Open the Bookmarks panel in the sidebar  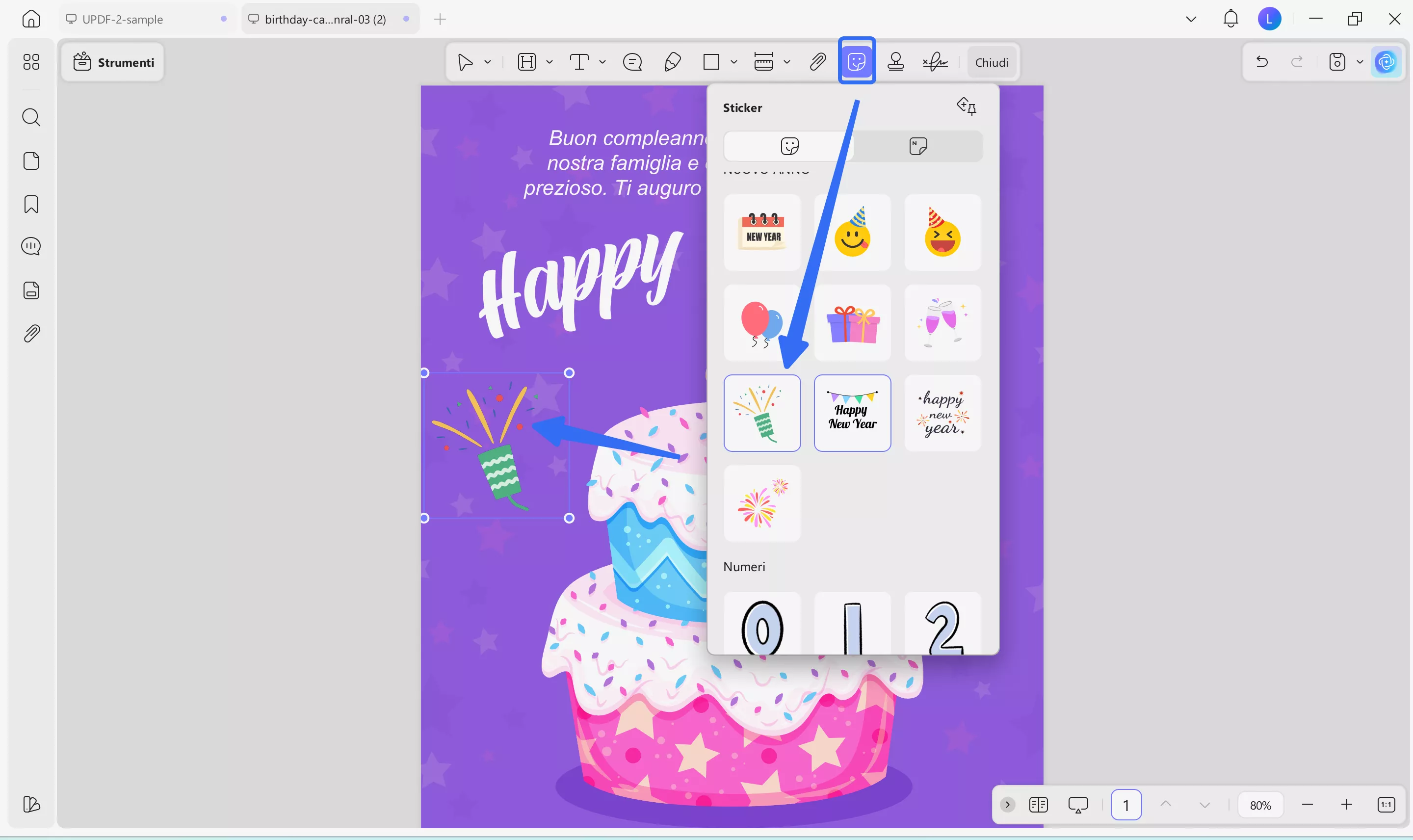[x=31, y=204]
